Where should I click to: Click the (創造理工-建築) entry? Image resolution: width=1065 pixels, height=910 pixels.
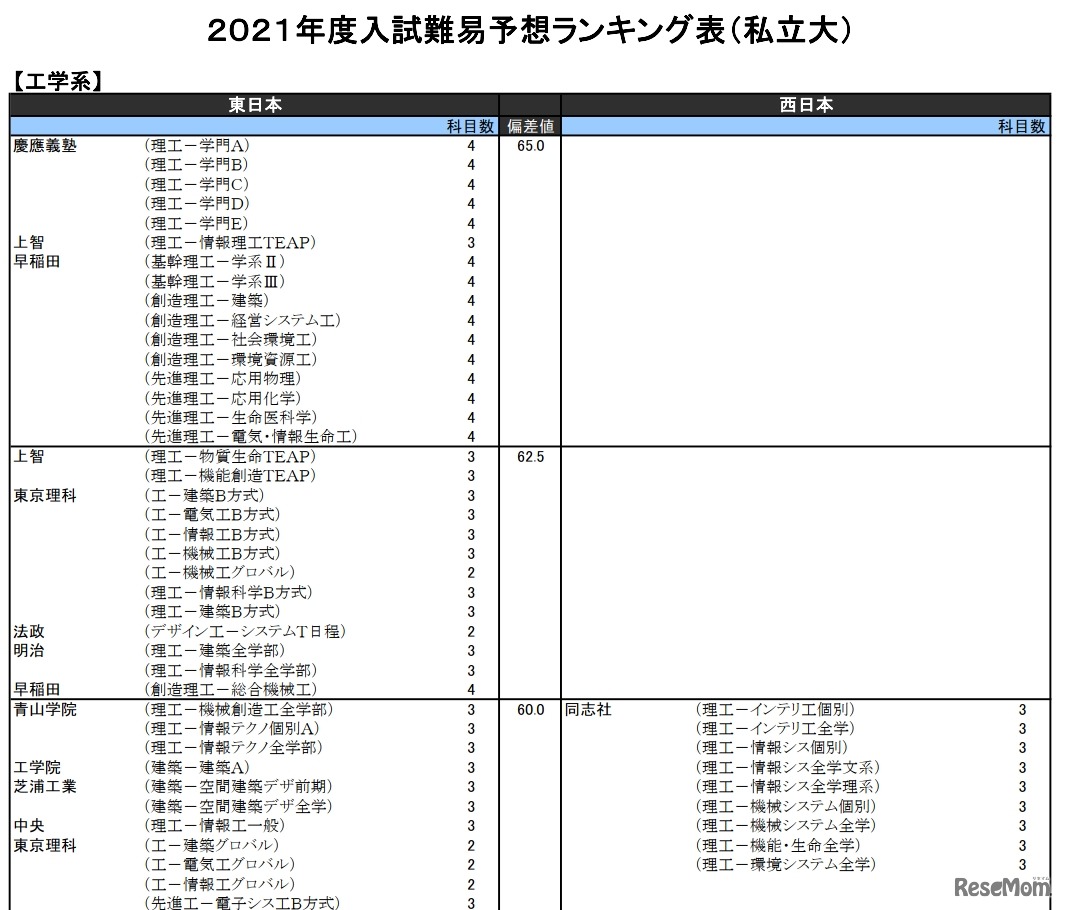206,301
